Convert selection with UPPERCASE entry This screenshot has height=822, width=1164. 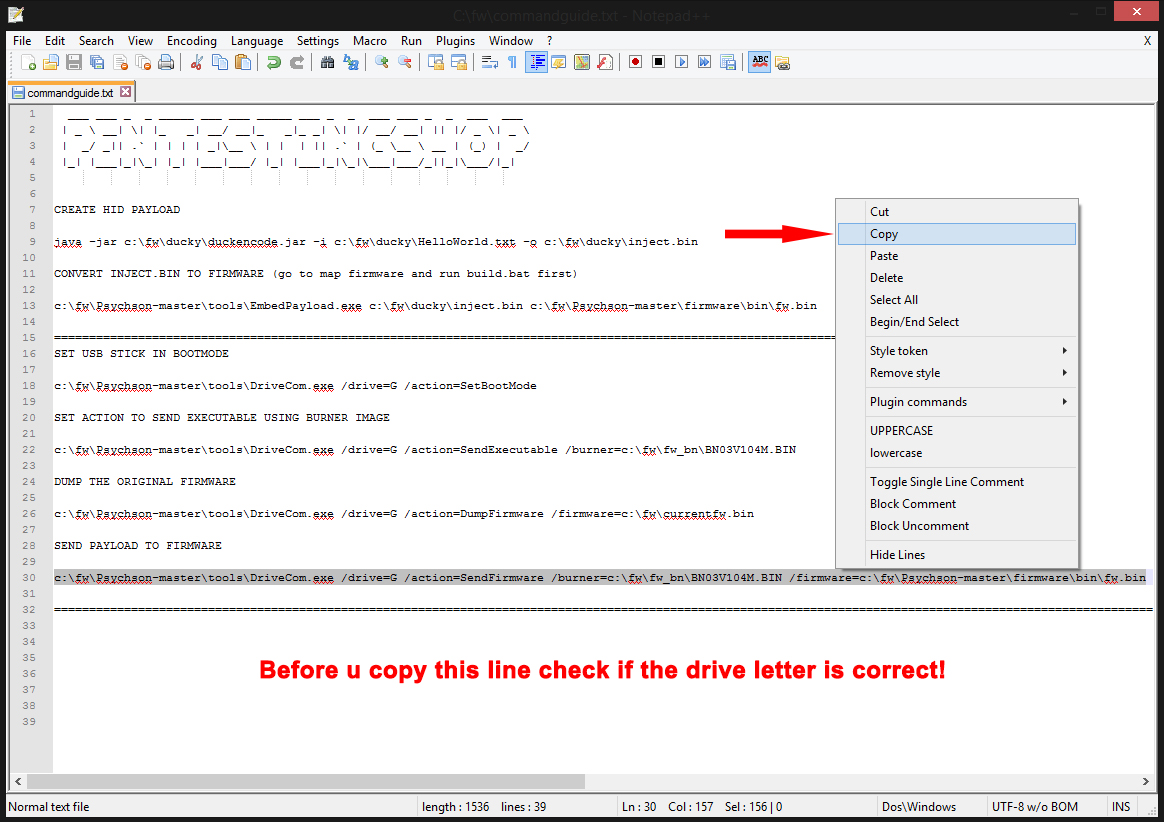pos(957,431)
